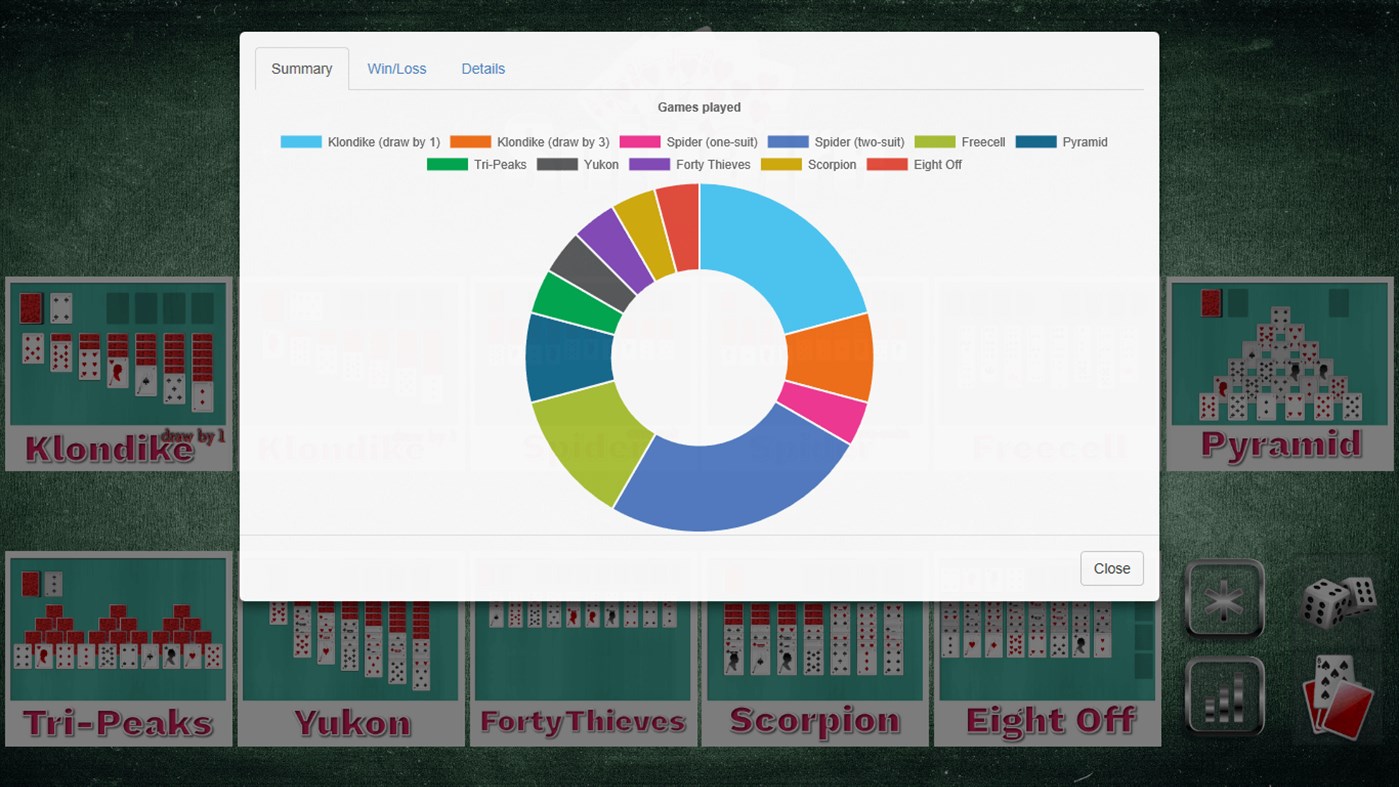This screenshot has width=1399, height=787.
Task: Click the statistics bar chart icon
Action: click(1225, 697)
